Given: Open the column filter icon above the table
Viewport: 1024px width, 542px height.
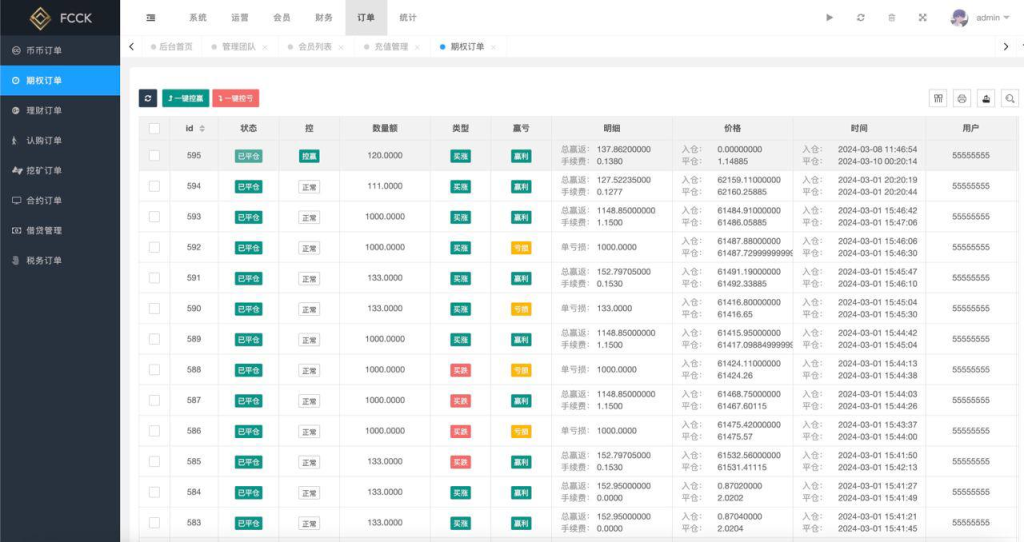Looking at the screenshot, I should (938, 99).
